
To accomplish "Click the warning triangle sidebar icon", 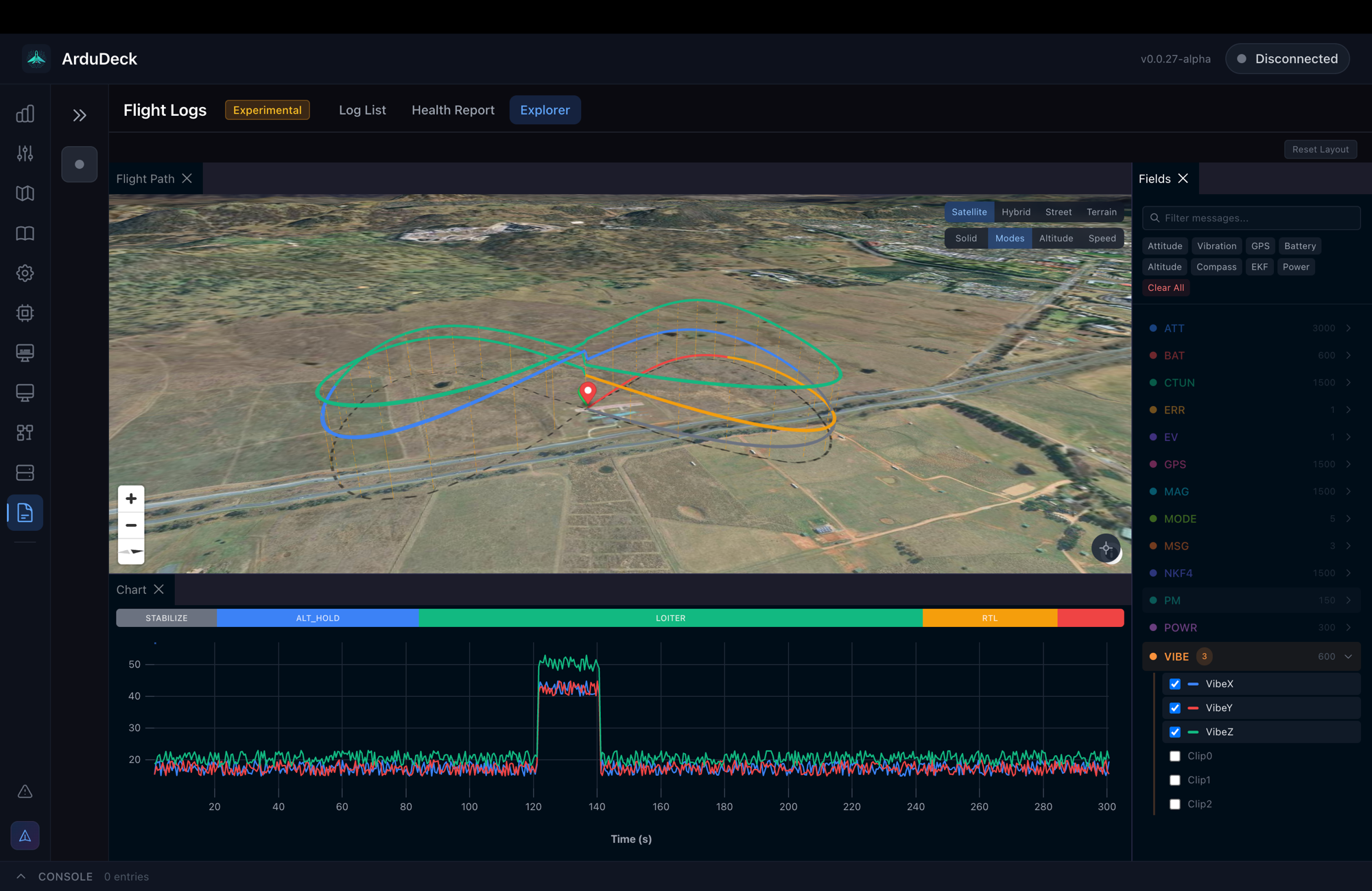I will point(25,792).
